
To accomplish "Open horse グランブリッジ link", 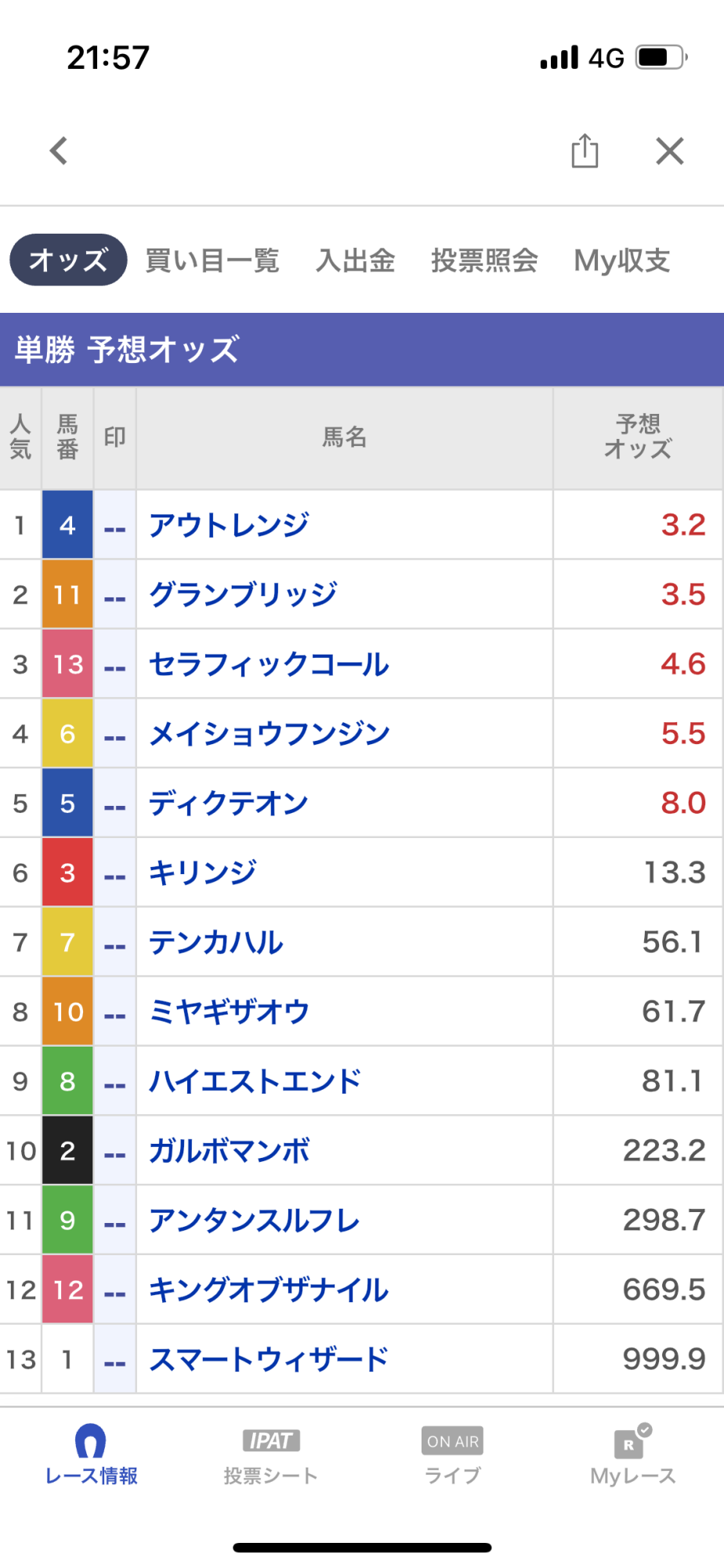I will pyautogui.click(x=243, y=594).
